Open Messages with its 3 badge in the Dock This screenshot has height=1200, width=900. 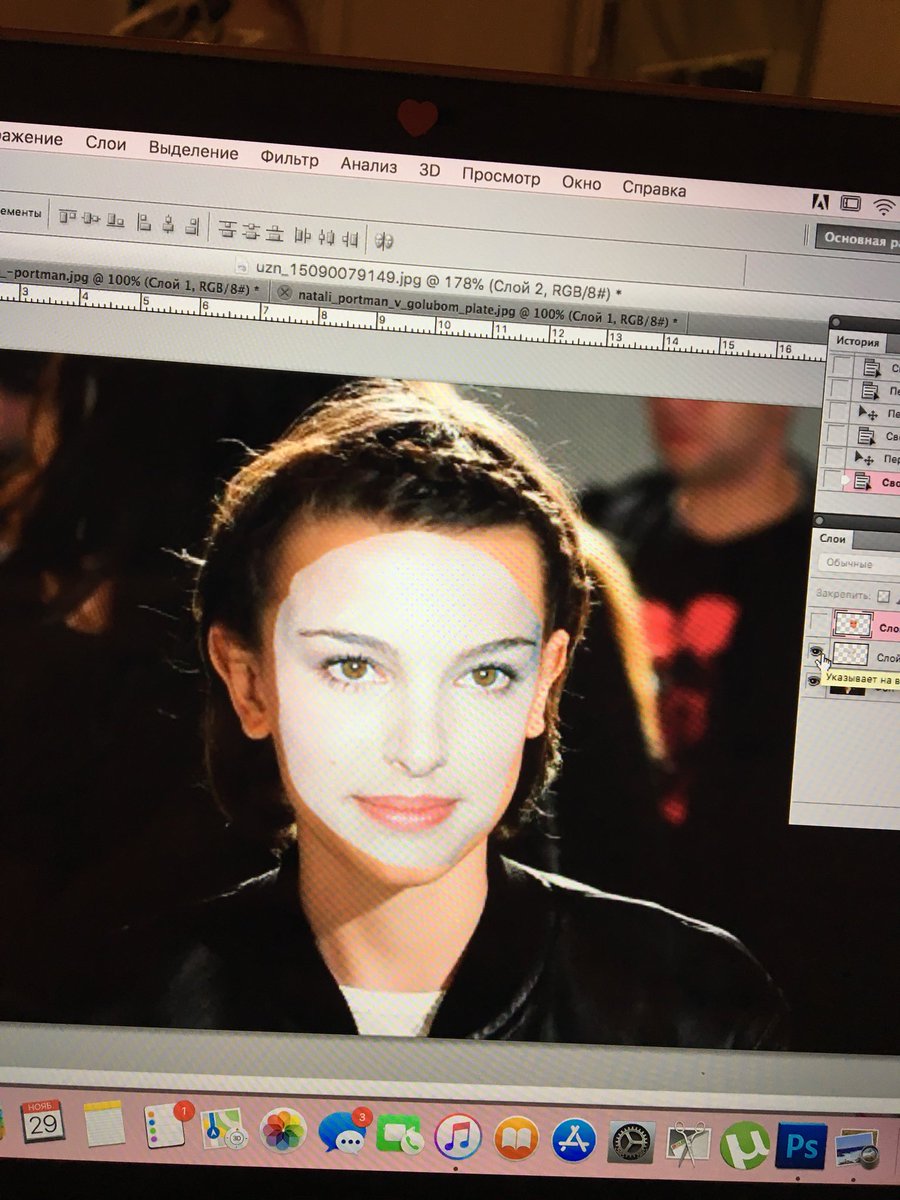tap(343, 1132)
